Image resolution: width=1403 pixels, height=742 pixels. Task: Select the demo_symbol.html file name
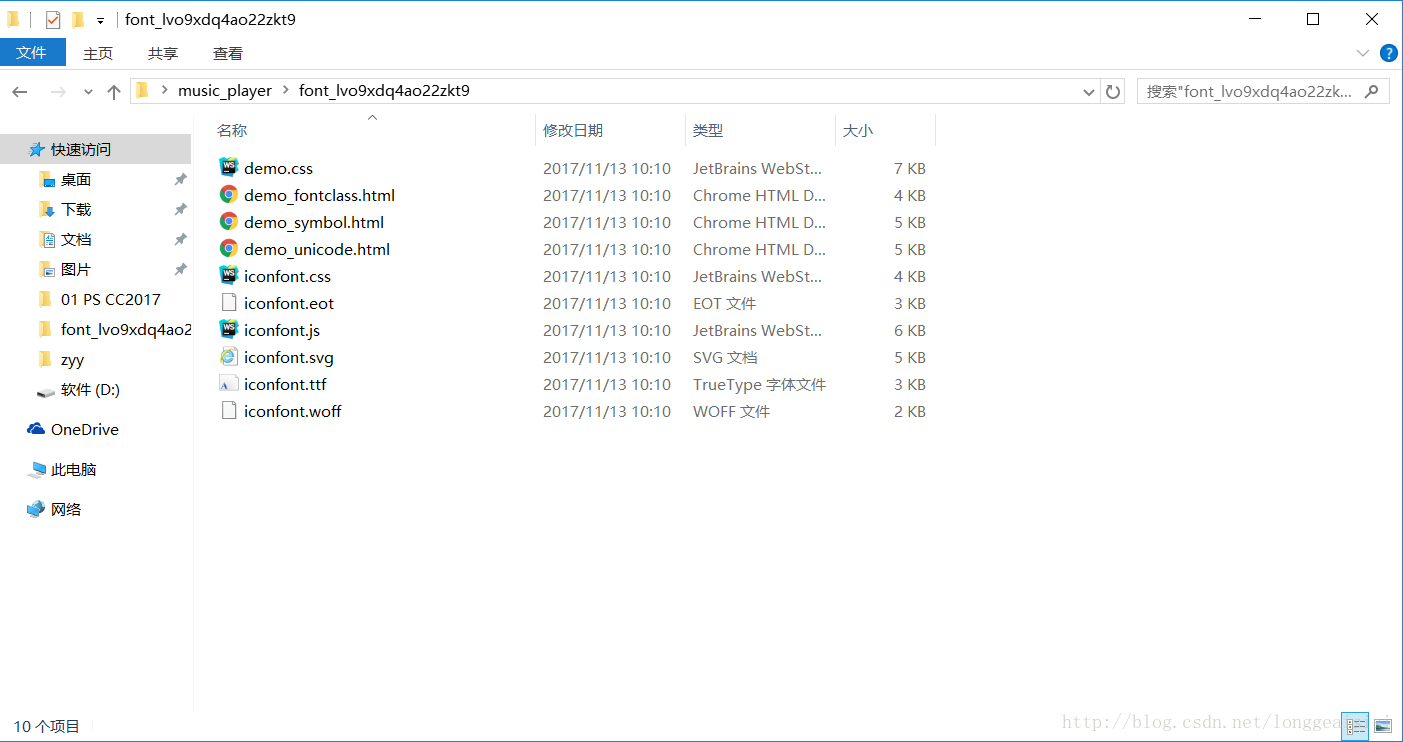314,222
